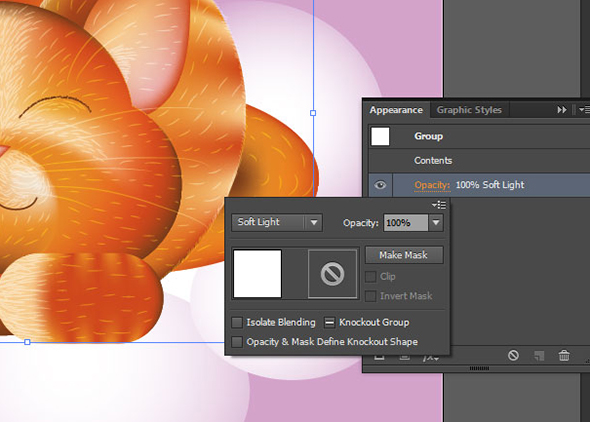Click the empty opacity mask placeholder

coord(332,273)
